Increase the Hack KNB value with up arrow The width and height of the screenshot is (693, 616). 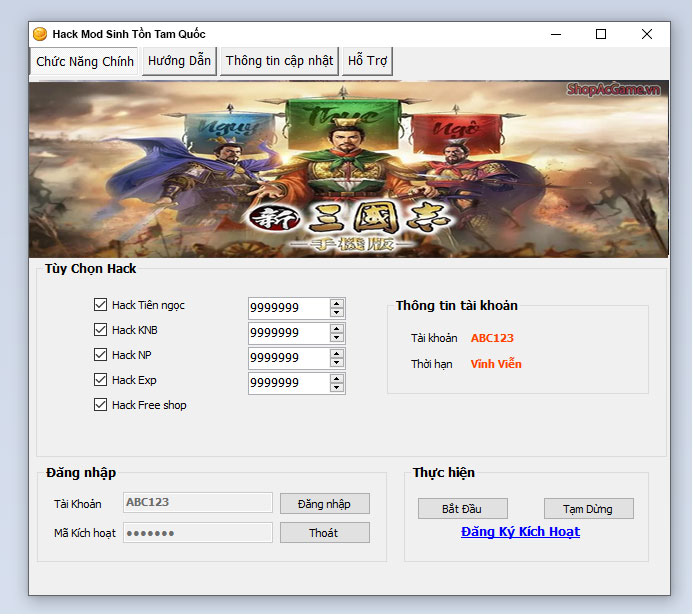pyautogui.click(x=337, y=329)
